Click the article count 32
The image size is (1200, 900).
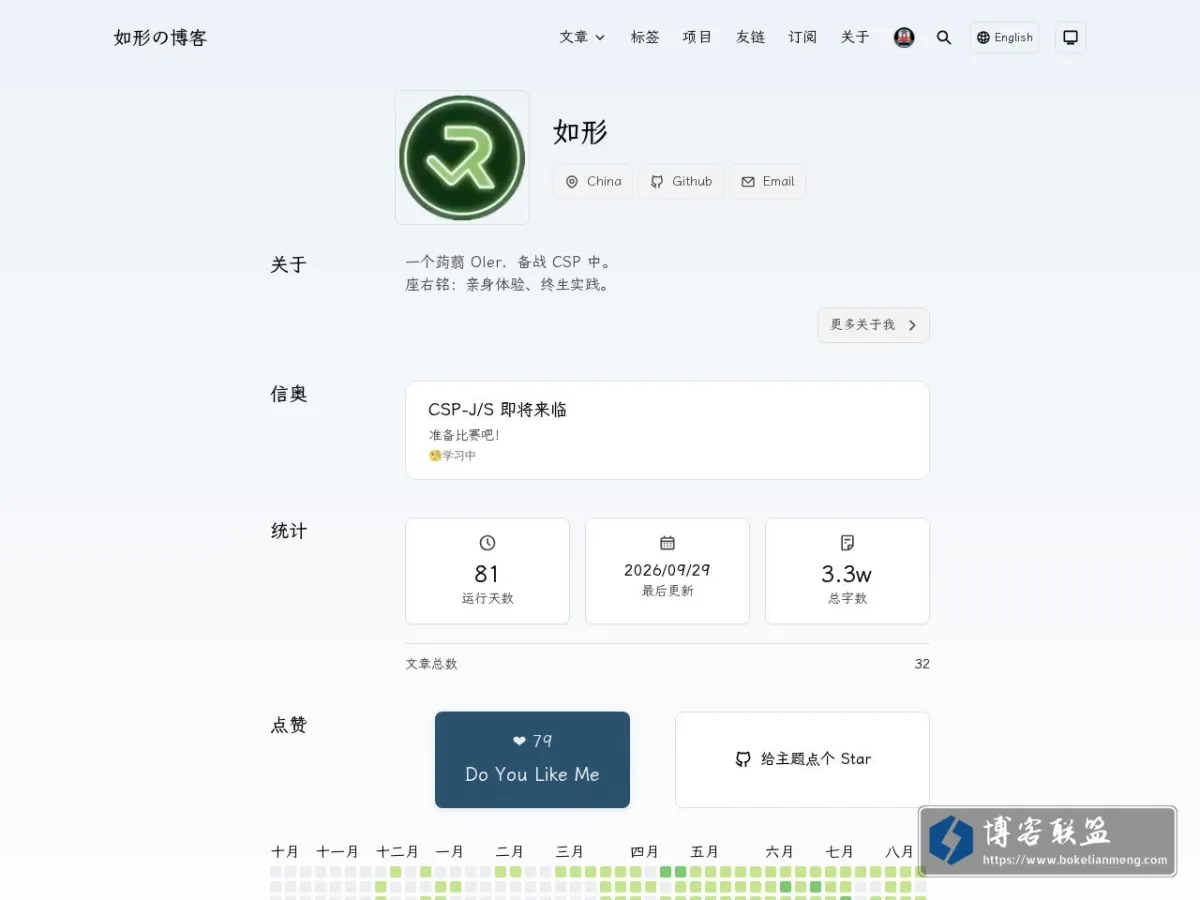922,664
